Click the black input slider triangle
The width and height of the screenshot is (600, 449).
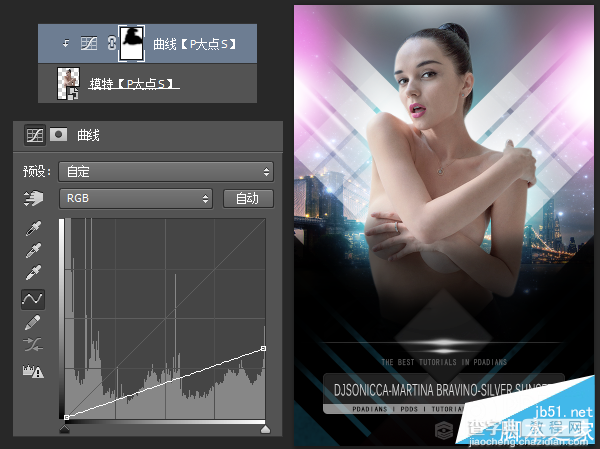(x=65, y=429)
